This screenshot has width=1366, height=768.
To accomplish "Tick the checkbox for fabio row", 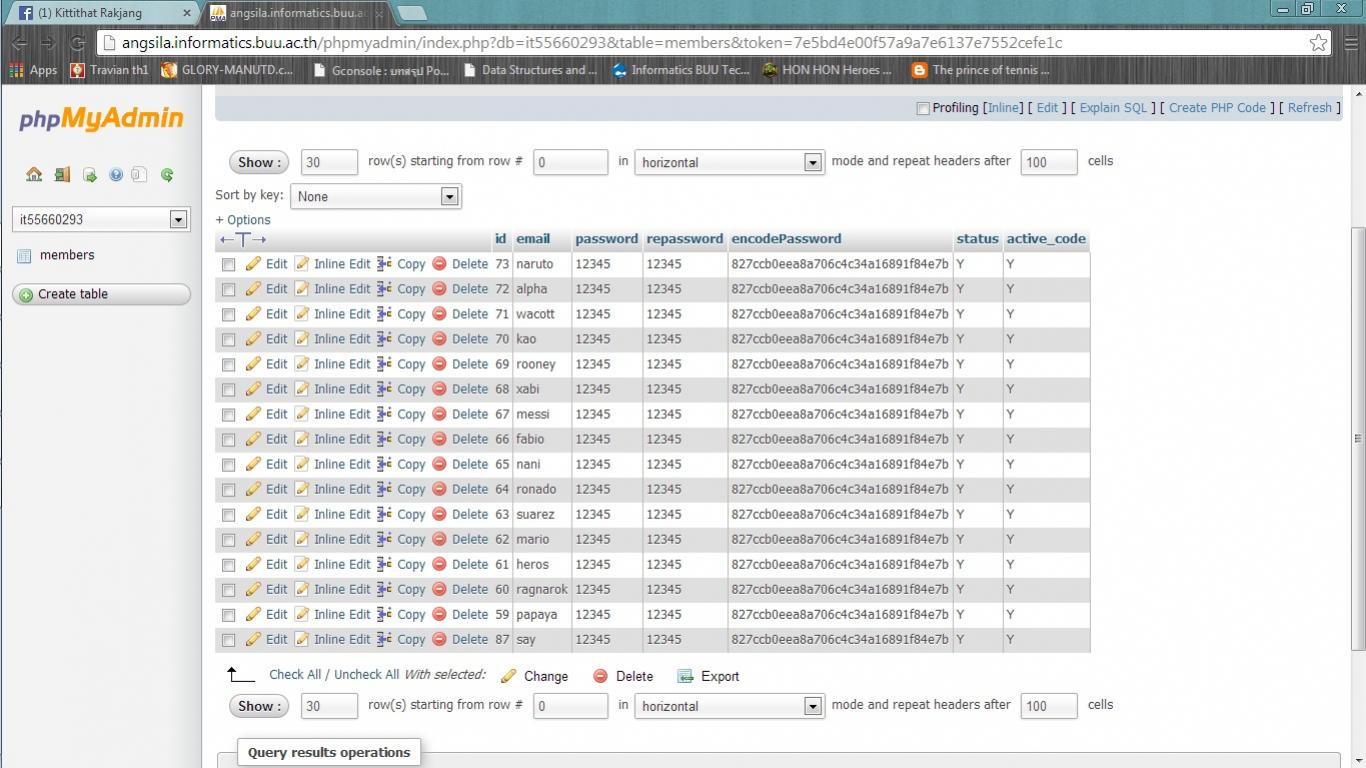I will coord(228,440).
